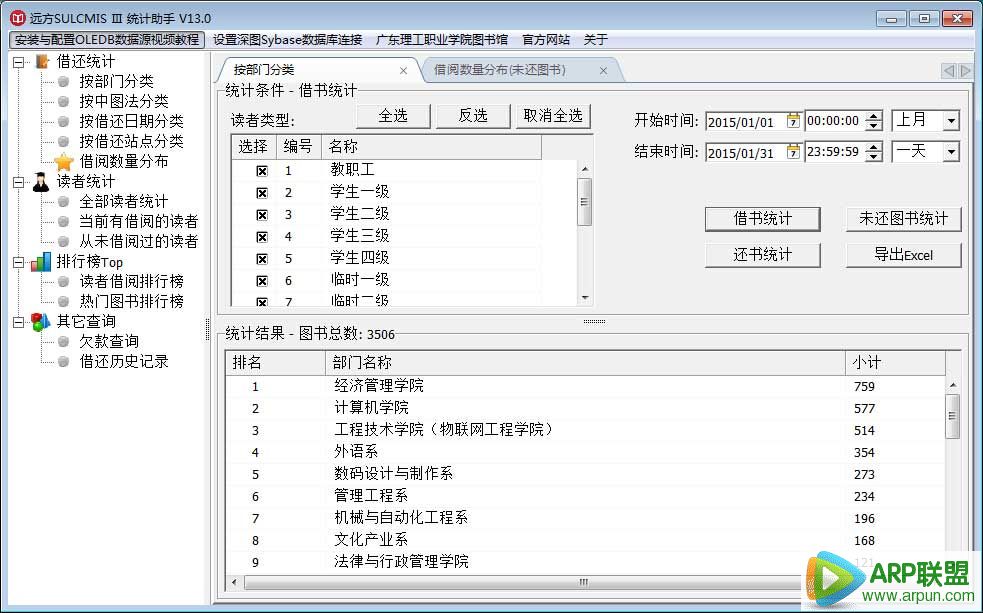The width and height of the screenshot is (983, 613).
Task: Click the 取消全选 button
Action: pyautogui.click(x=553, y=116)
